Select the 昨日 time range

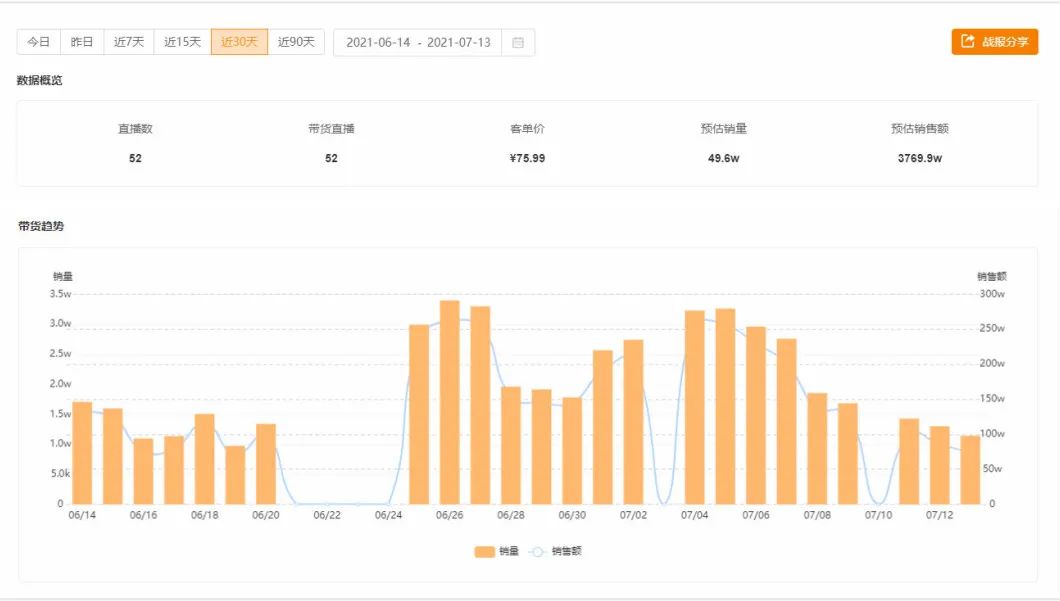82,42
